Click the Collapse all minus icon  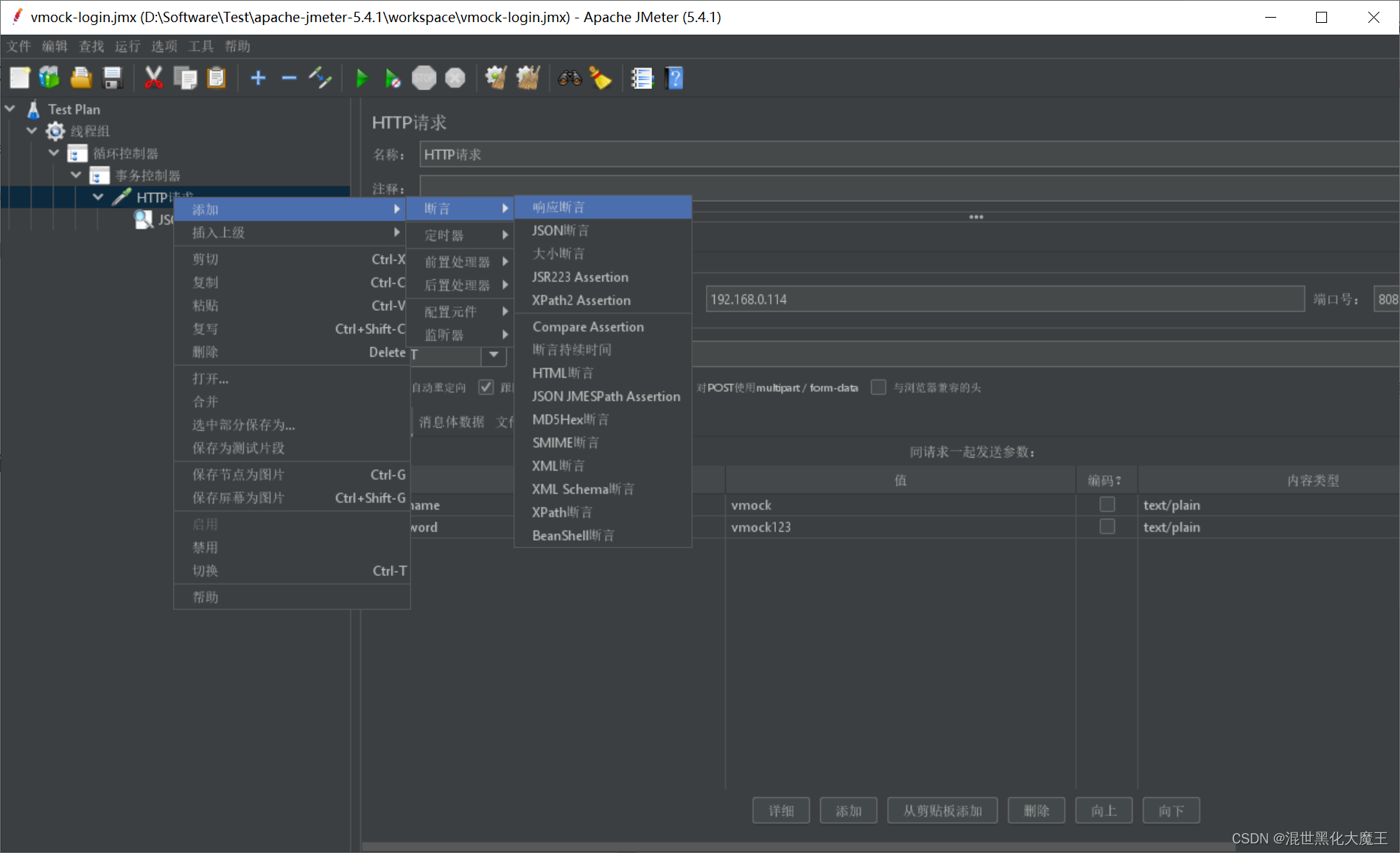(289, 78)
